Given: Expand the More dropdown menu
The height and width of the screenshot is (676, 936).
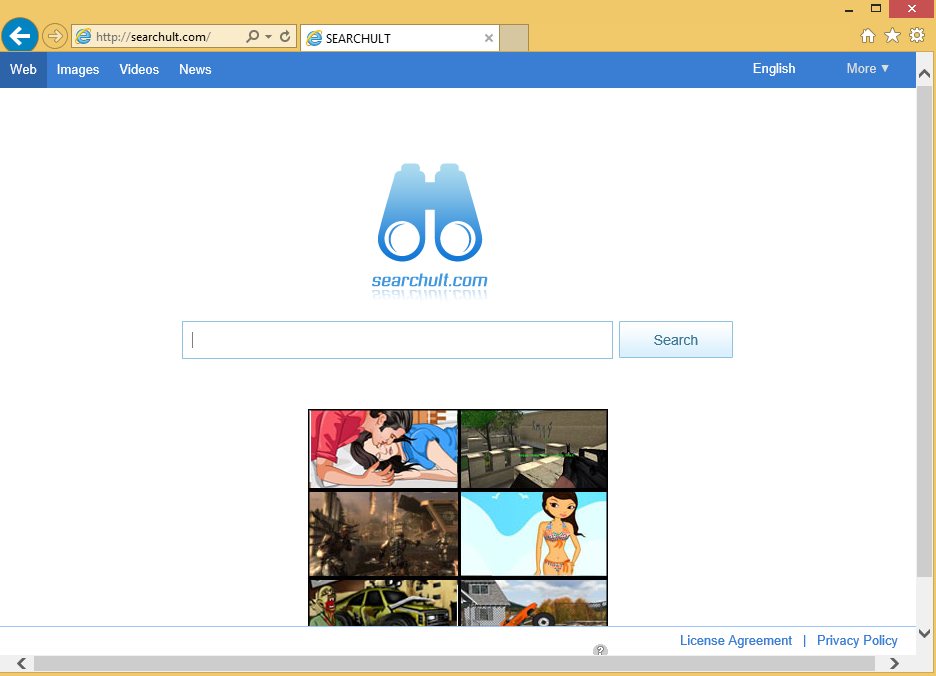Looking at the screenshot, I should tap(868, 69).
